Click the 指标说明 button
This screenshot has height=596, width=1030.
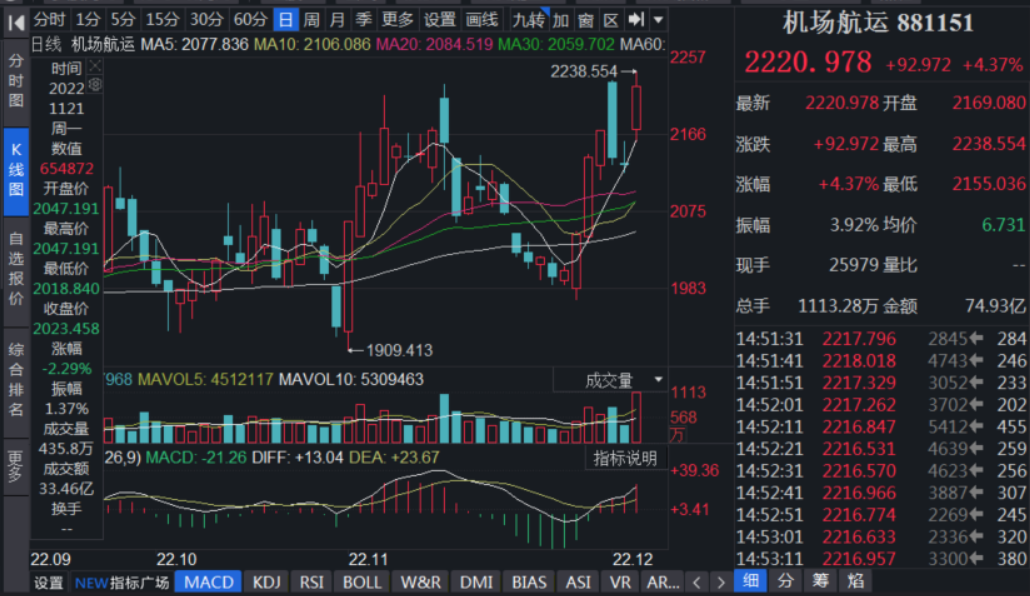625,459
